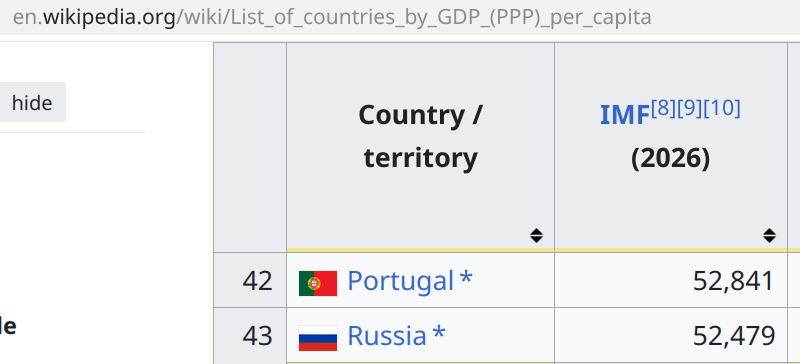Open reference footnote [10]
The width and height of the screenshot is (800, 364).
(x=721, y=108)
